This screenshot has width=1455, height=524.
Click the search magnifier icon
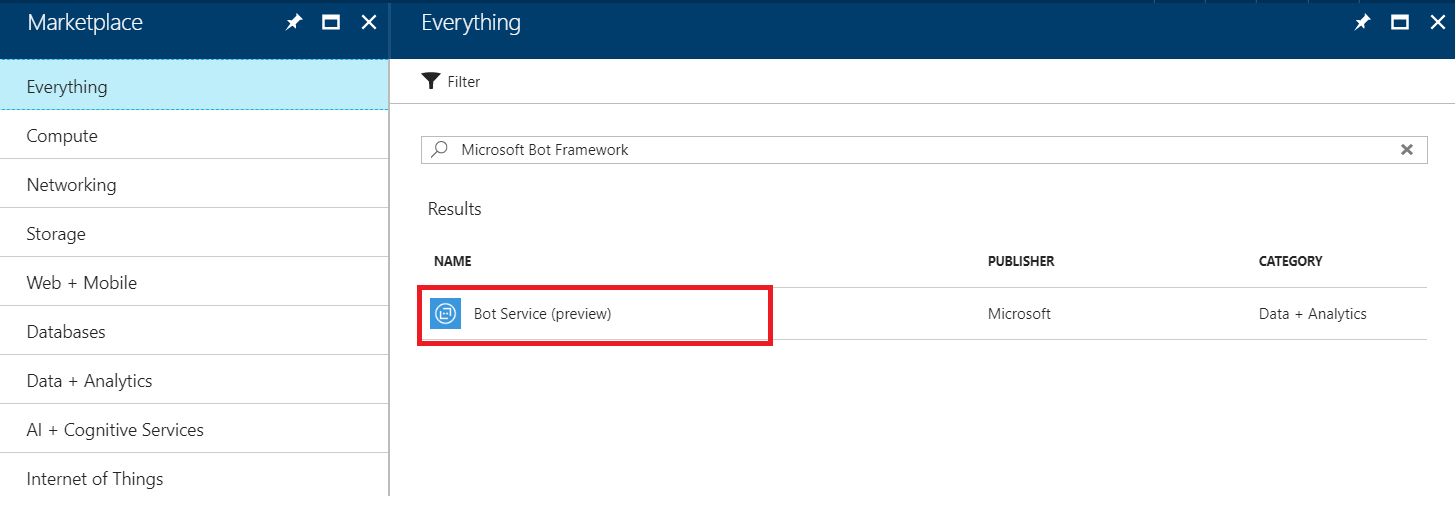[439, 150]
